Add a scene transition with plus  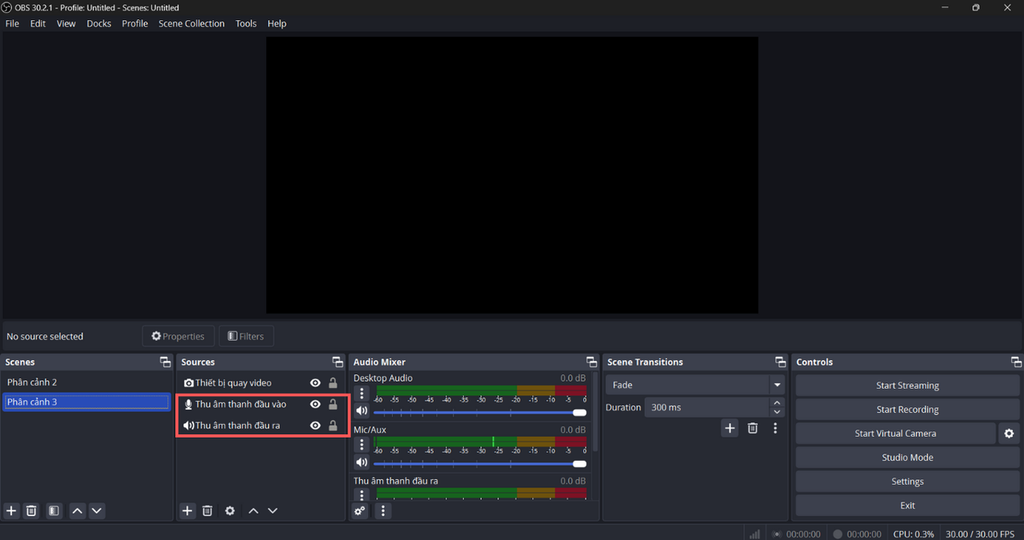(729, 428)
